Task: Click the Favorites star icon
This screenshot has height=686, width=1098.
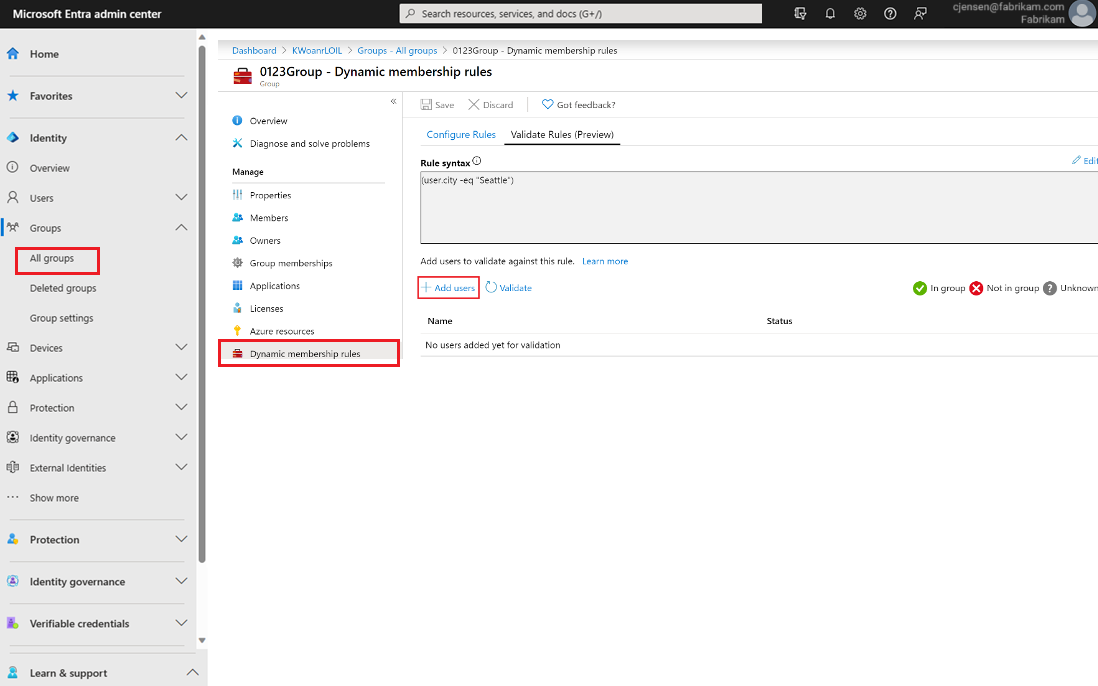Action: (13, 95)
